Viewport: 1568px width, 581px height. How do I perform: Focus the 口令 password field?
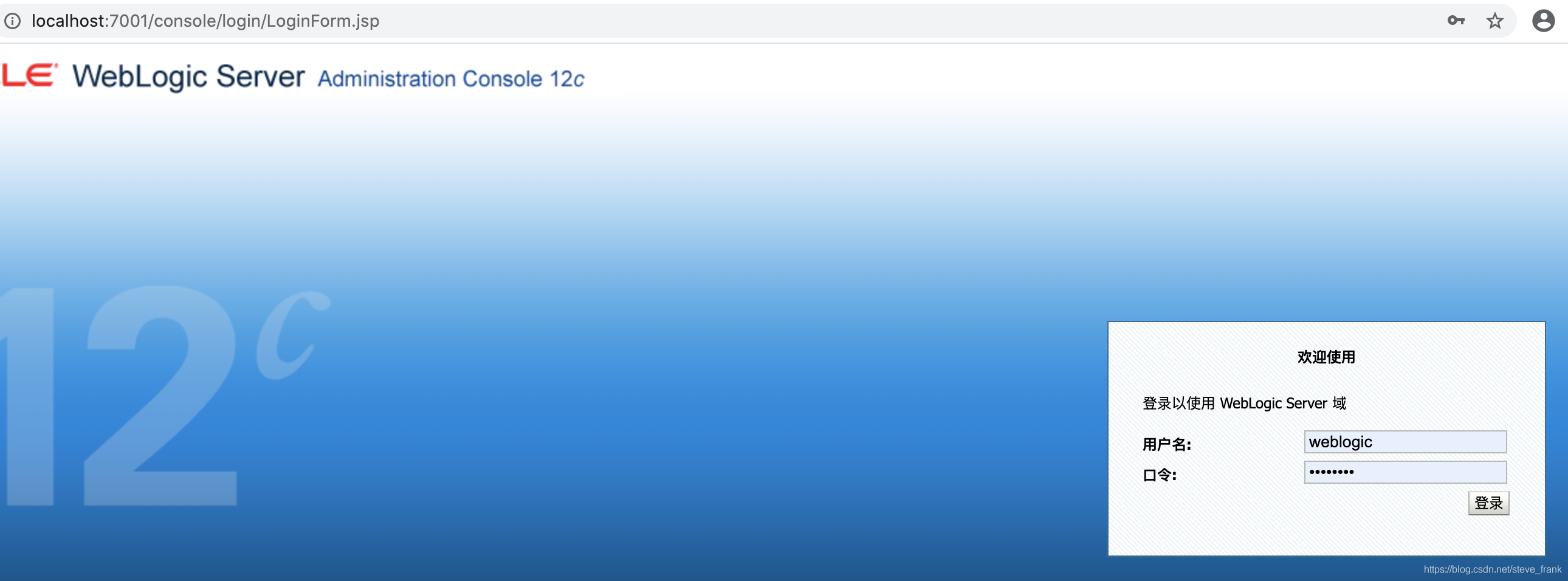click(1405, 472)
